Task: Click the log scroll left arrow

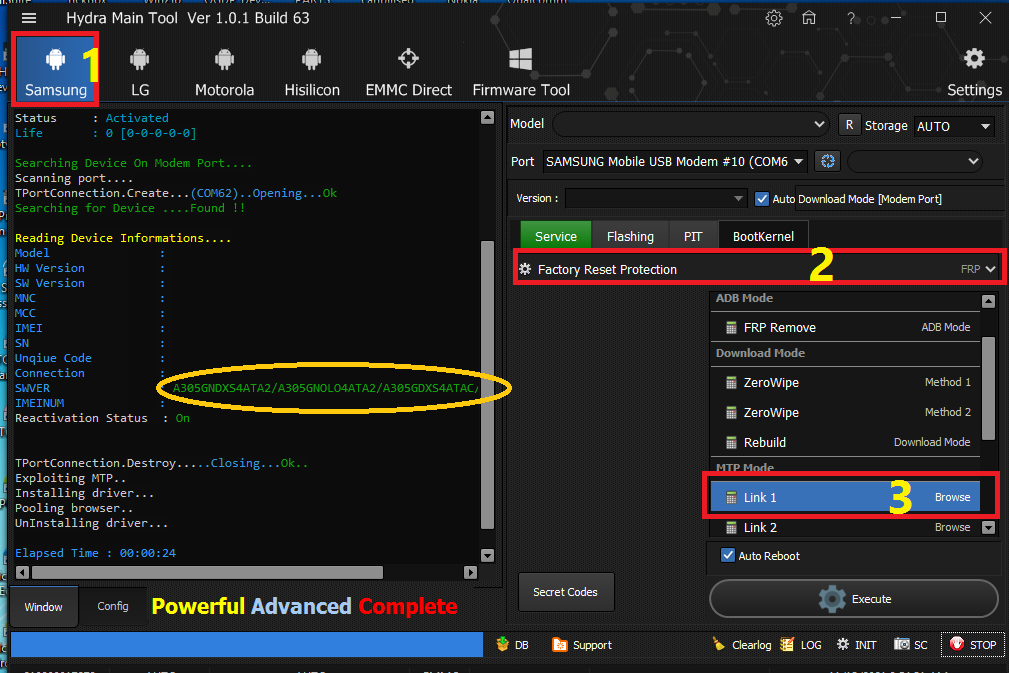Action: click(x=23, y=572)
